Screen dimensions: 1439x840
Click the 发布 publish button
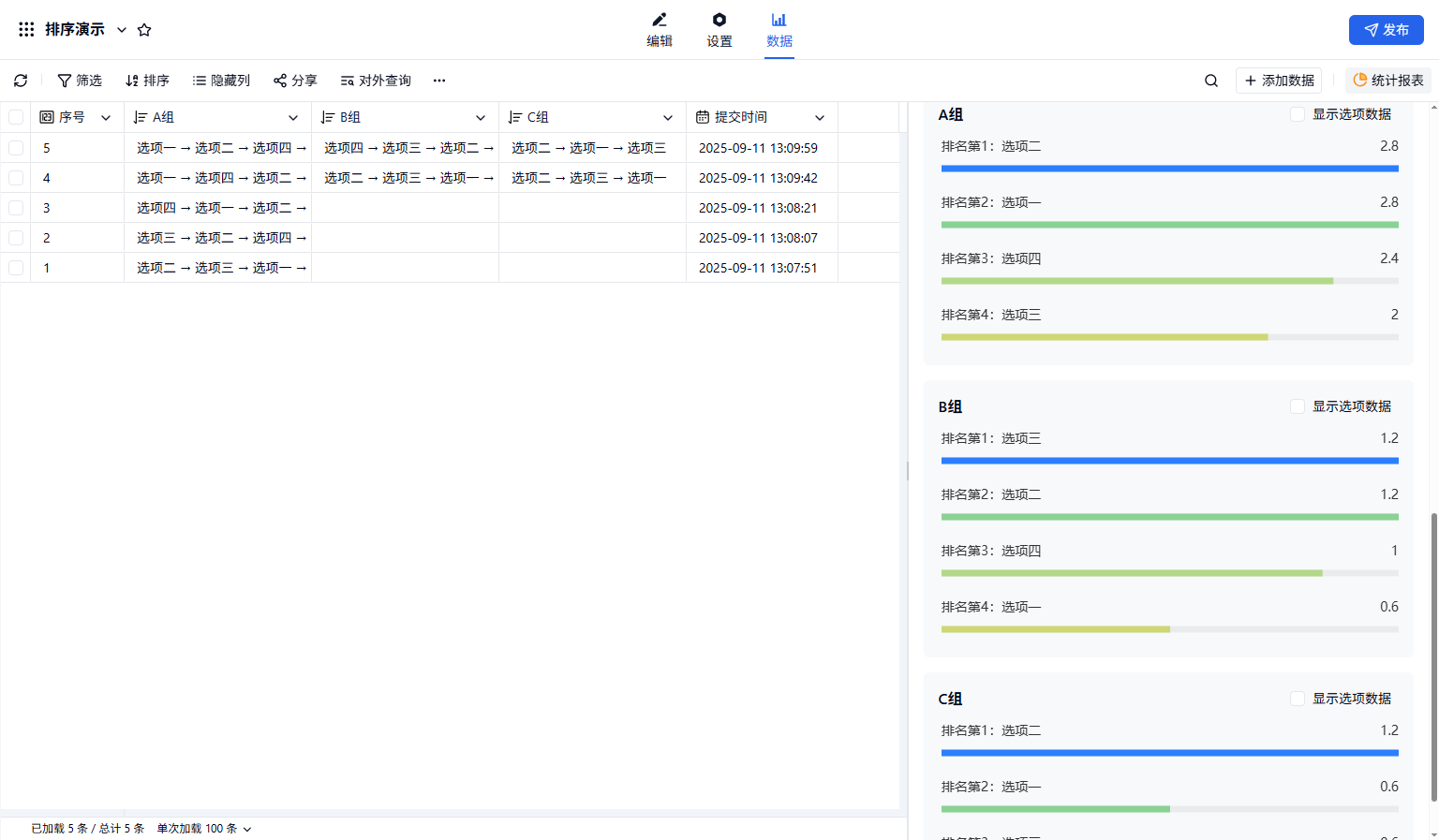click(1386, 30)
